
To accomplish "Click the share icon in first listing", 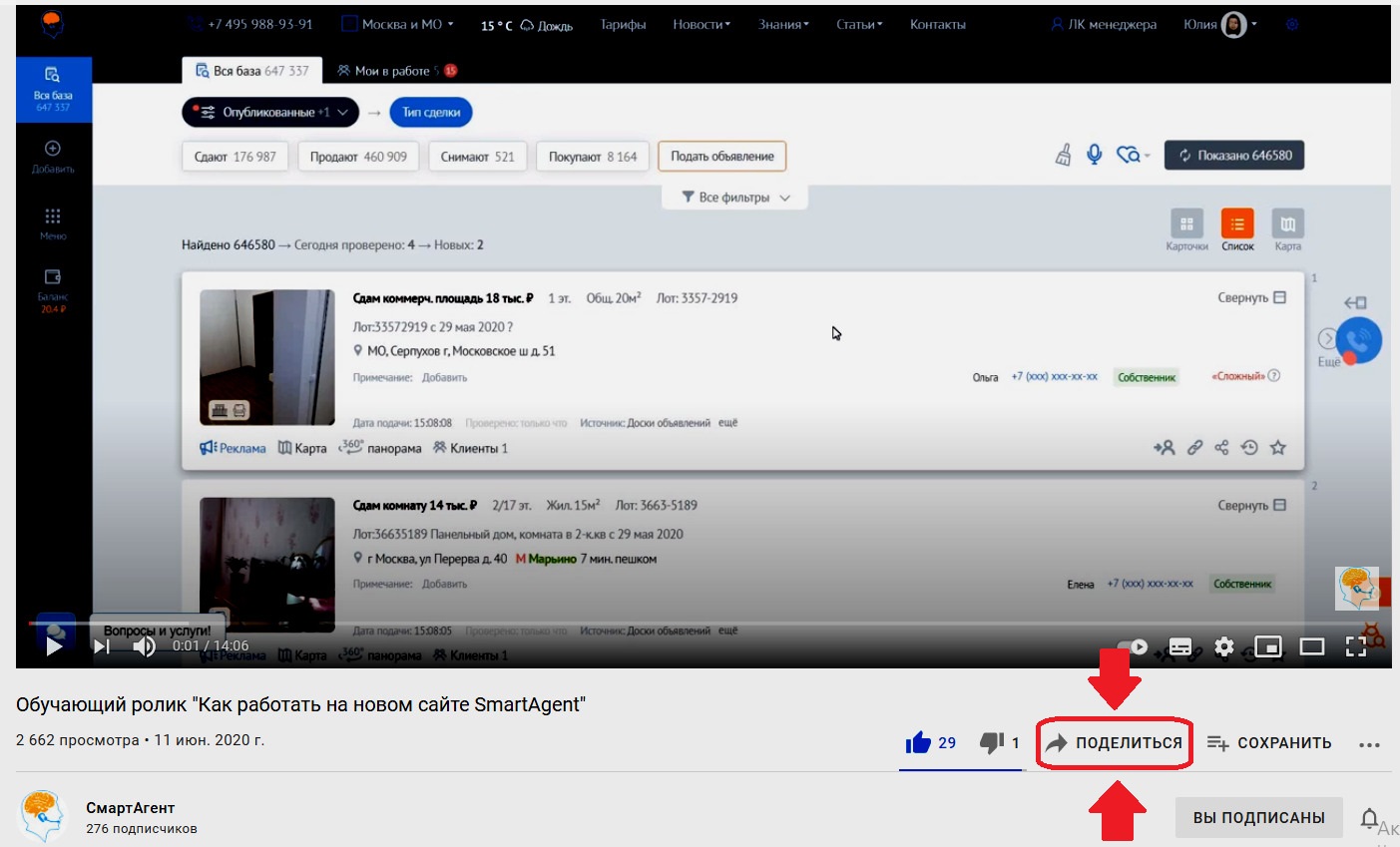I will click(x=1221, y=448).
